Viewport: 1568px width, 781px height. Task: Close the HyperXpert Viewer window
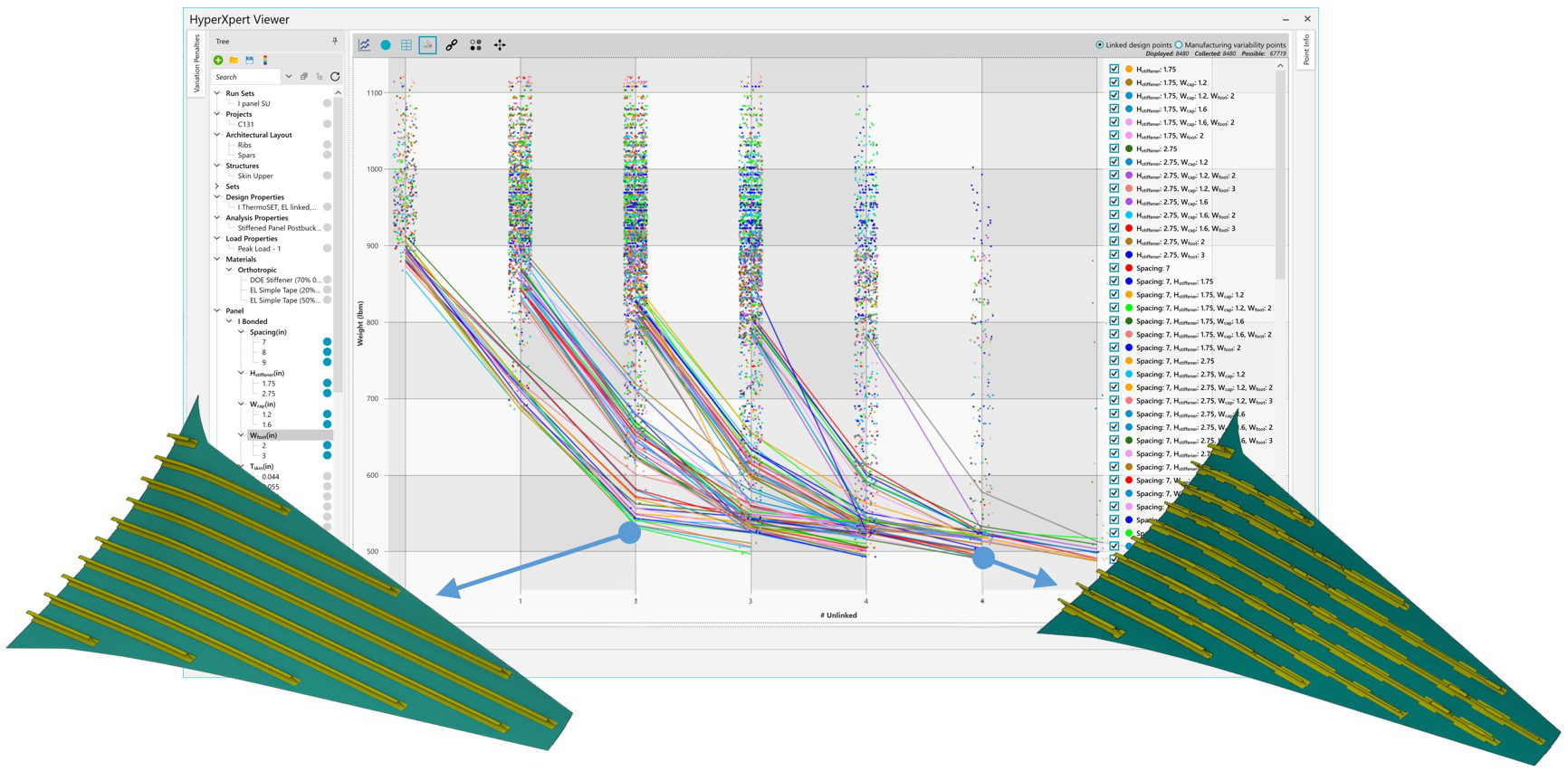[1307, 19]
